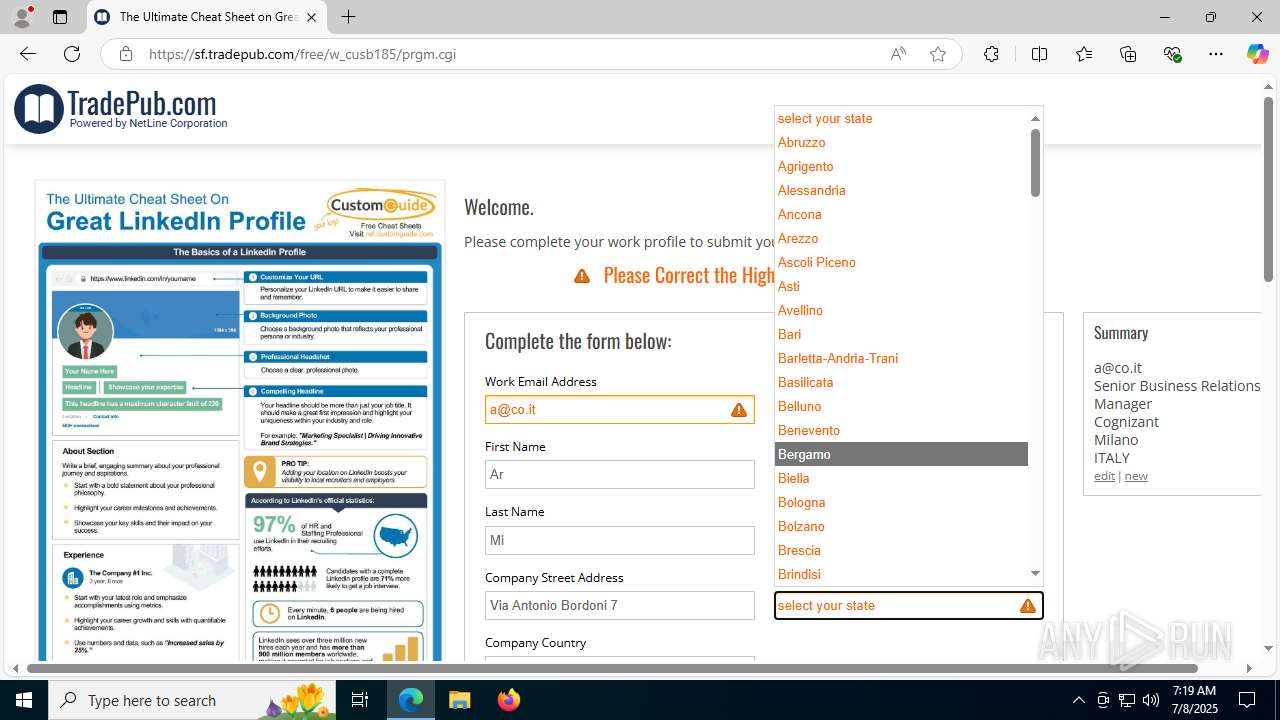Select Avellino from the state list
The height and width of the screenshot is (720, 1280).
[x=901, y=310]
